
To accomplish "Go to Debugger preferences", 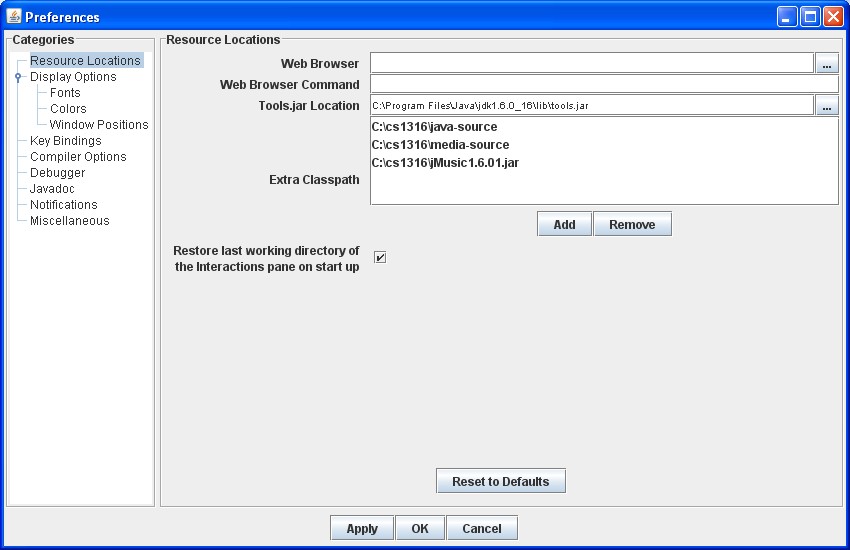I will 57,173.
